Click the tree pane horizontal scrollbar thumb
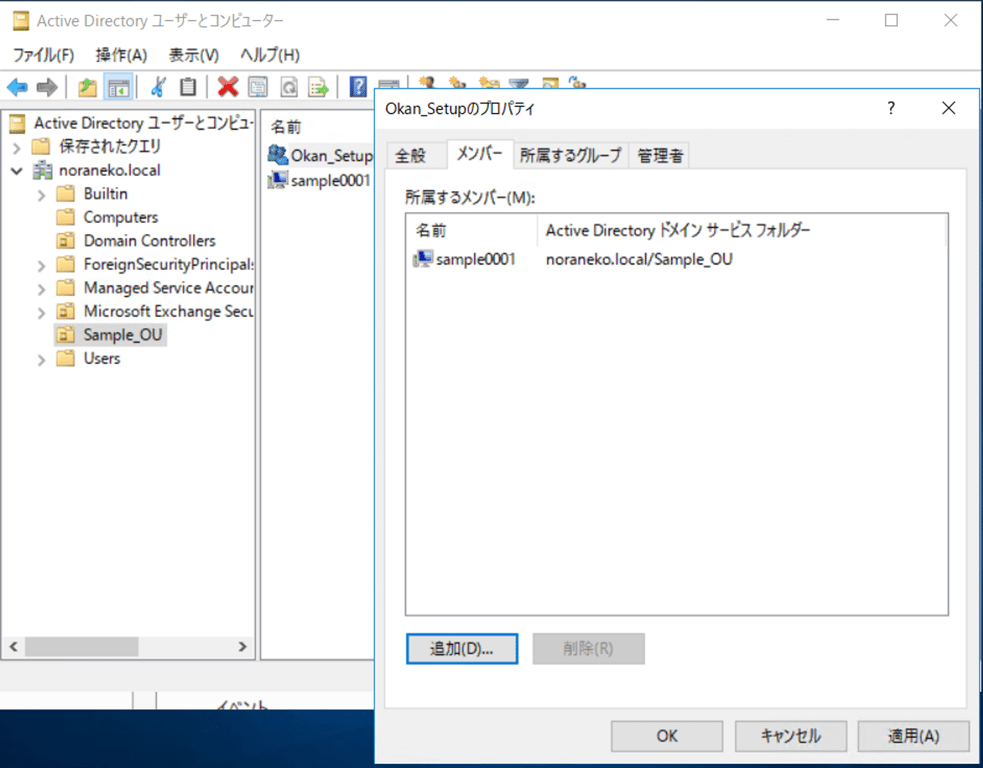983x768 pixels. pyautogui.click(x=81, y=646)
